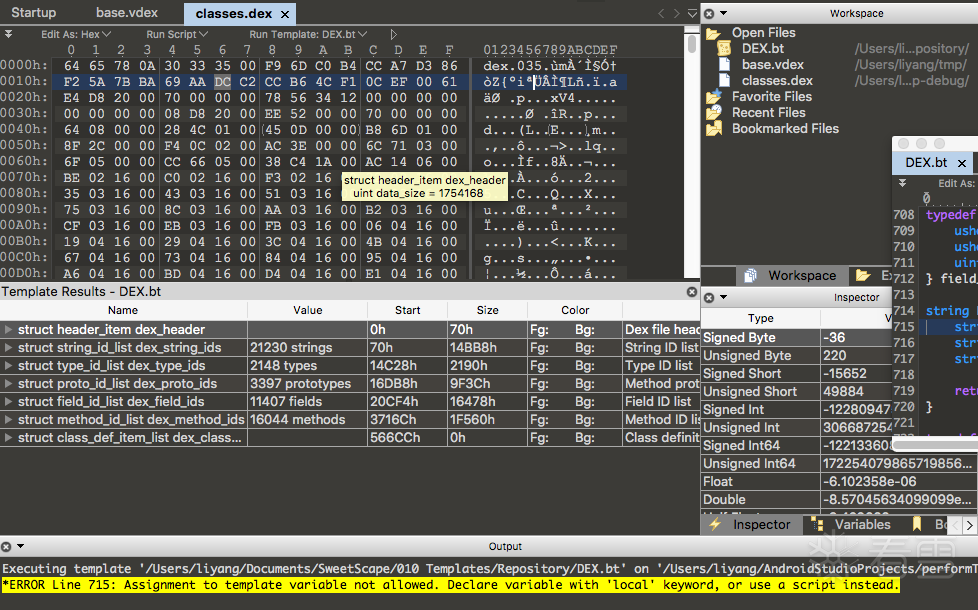
Task: Close the Template Results panel
Action: pyautogui.click(x=691, y=292)
